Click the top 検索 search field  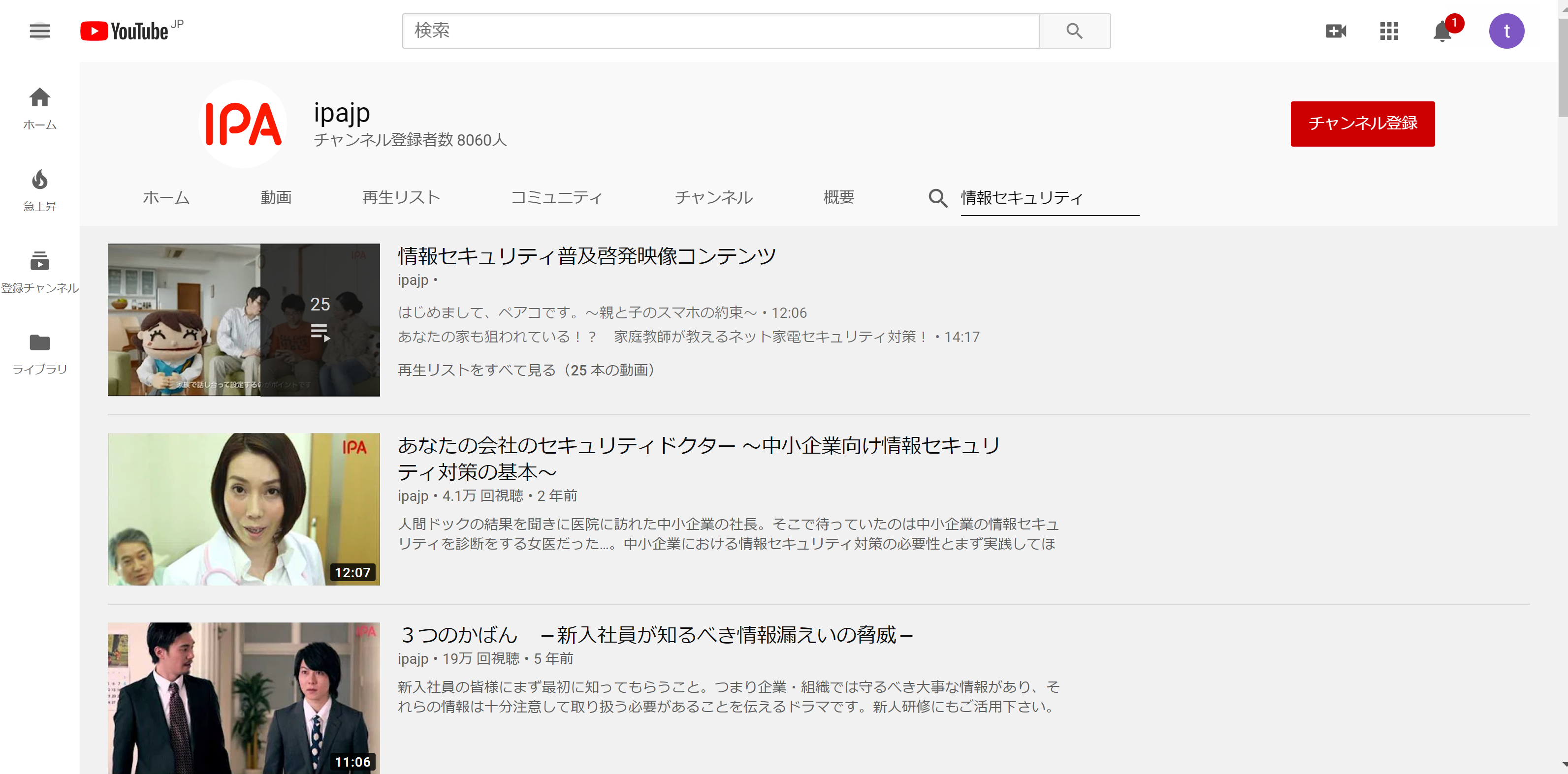click(720, 31)
